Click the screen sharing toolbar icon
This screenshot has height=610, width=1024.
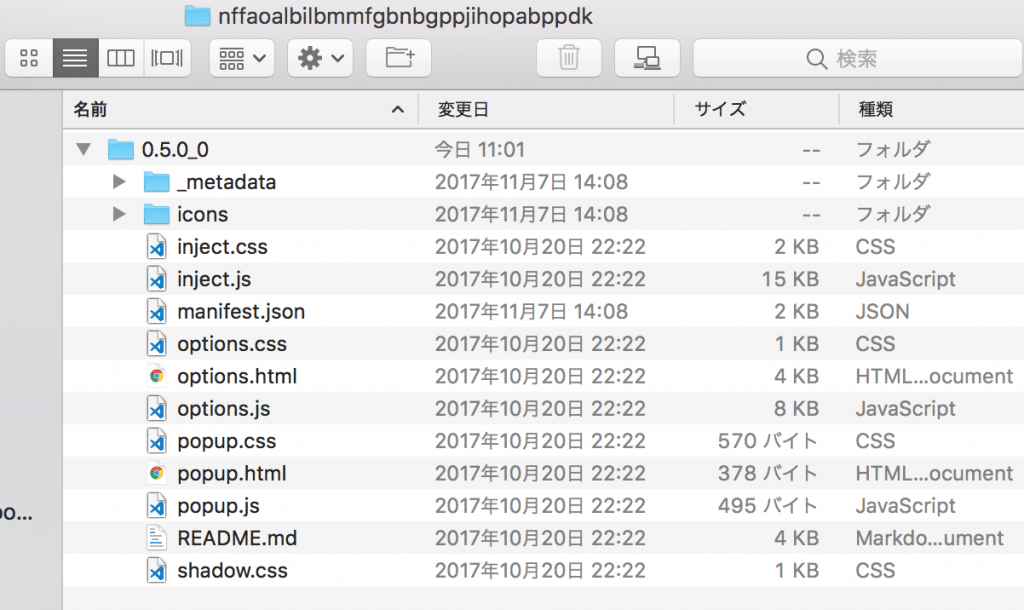647,58
